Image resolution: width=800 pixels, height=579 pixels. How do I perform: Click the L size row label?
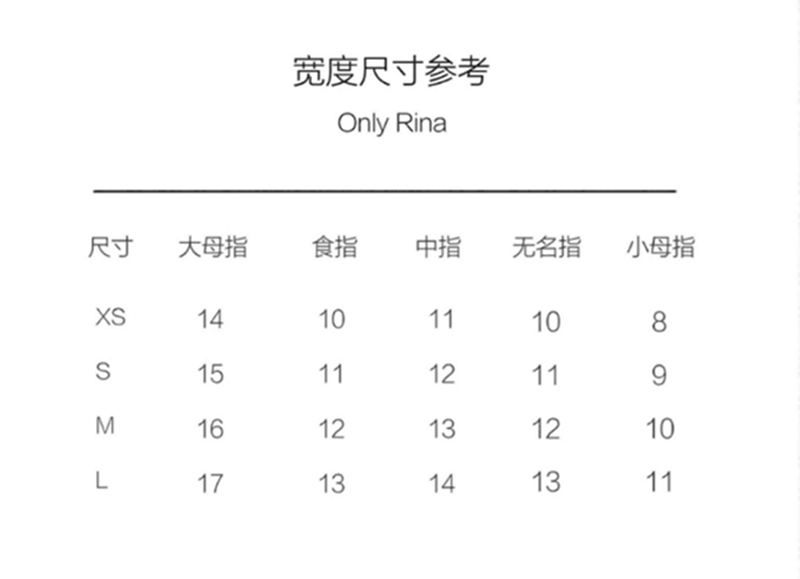(101, 480)
